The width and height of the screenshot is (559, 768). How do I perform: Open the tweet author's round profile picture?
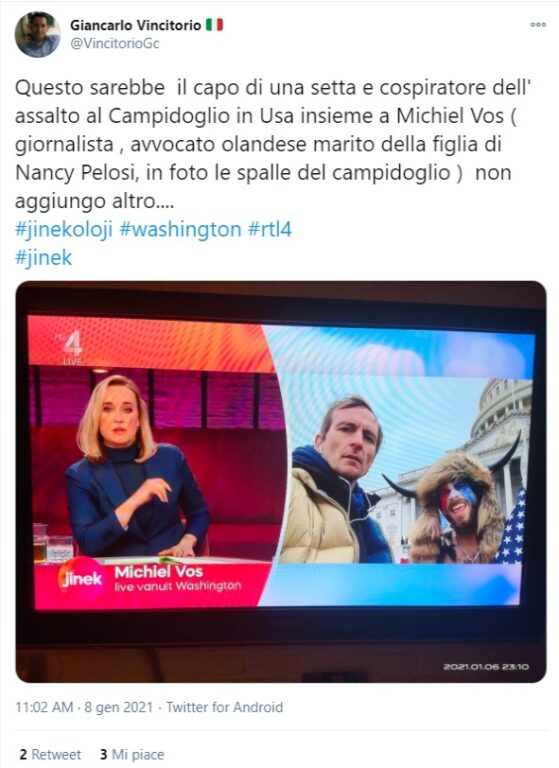point(37,34)
